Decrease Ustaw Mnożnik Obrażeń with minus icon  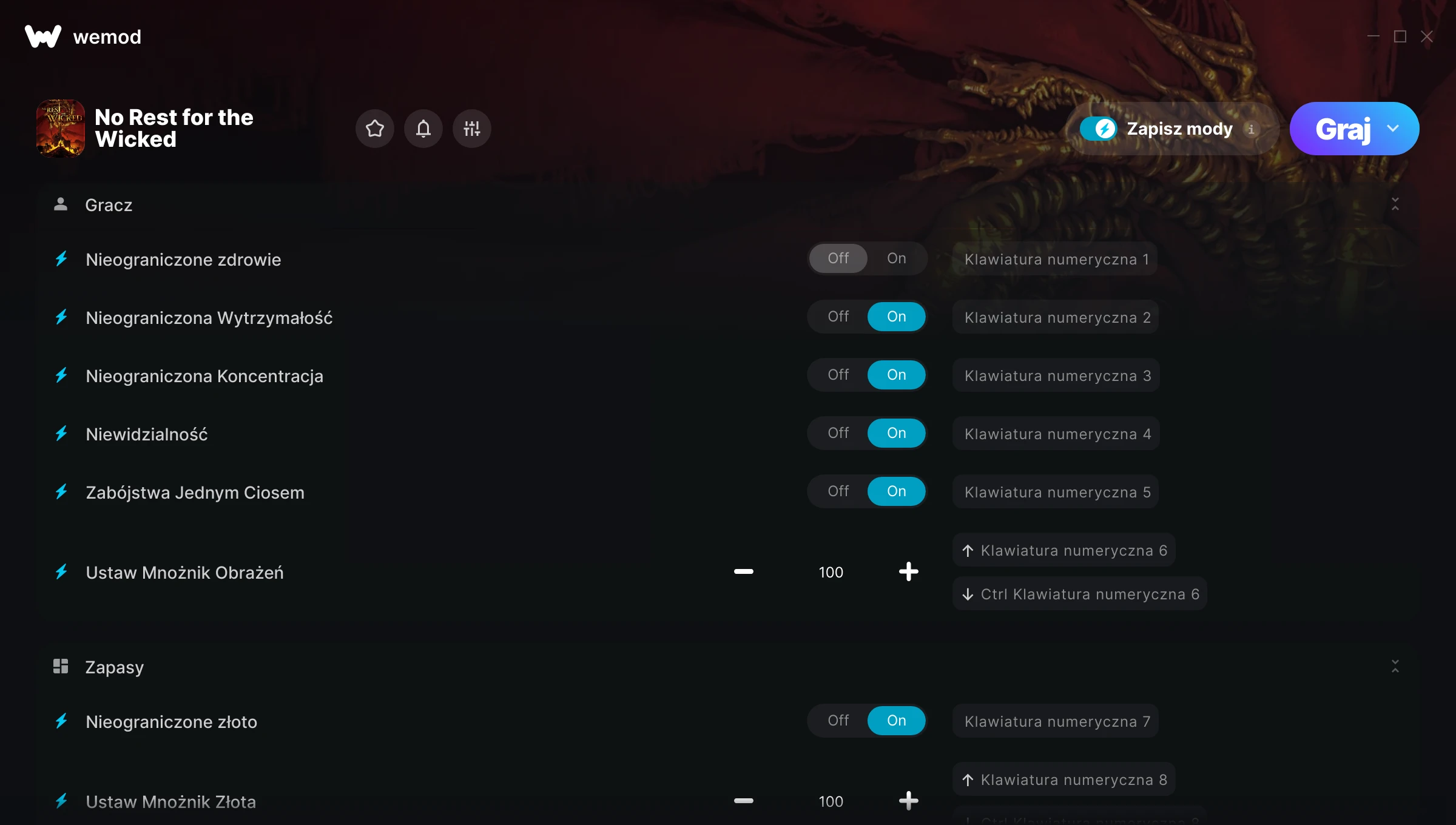pyautogui.click(x=744, y=571)
